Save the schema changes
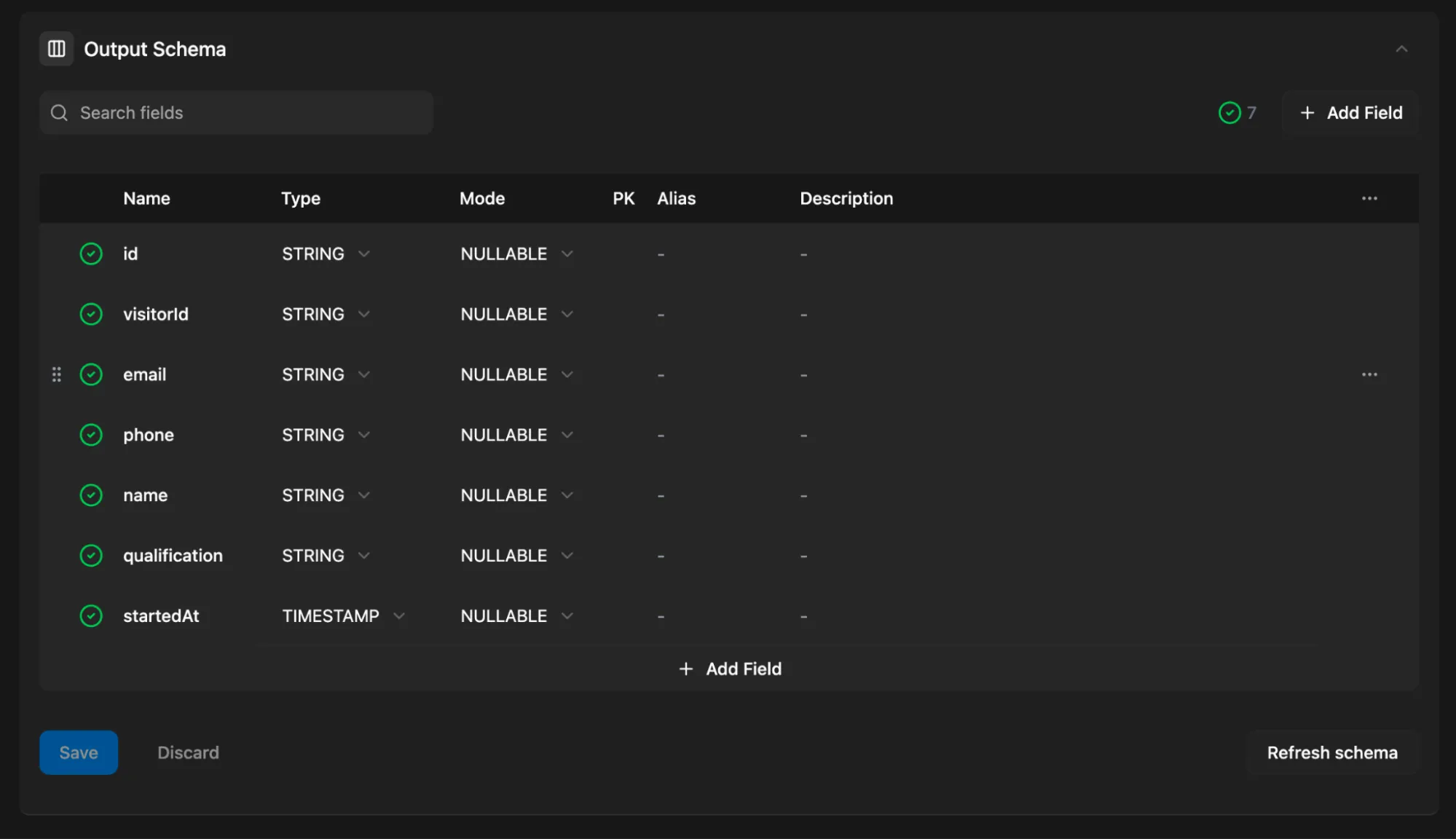This screenshot has width=1456, height=839. pyautogui.click(x=78, y=752)
